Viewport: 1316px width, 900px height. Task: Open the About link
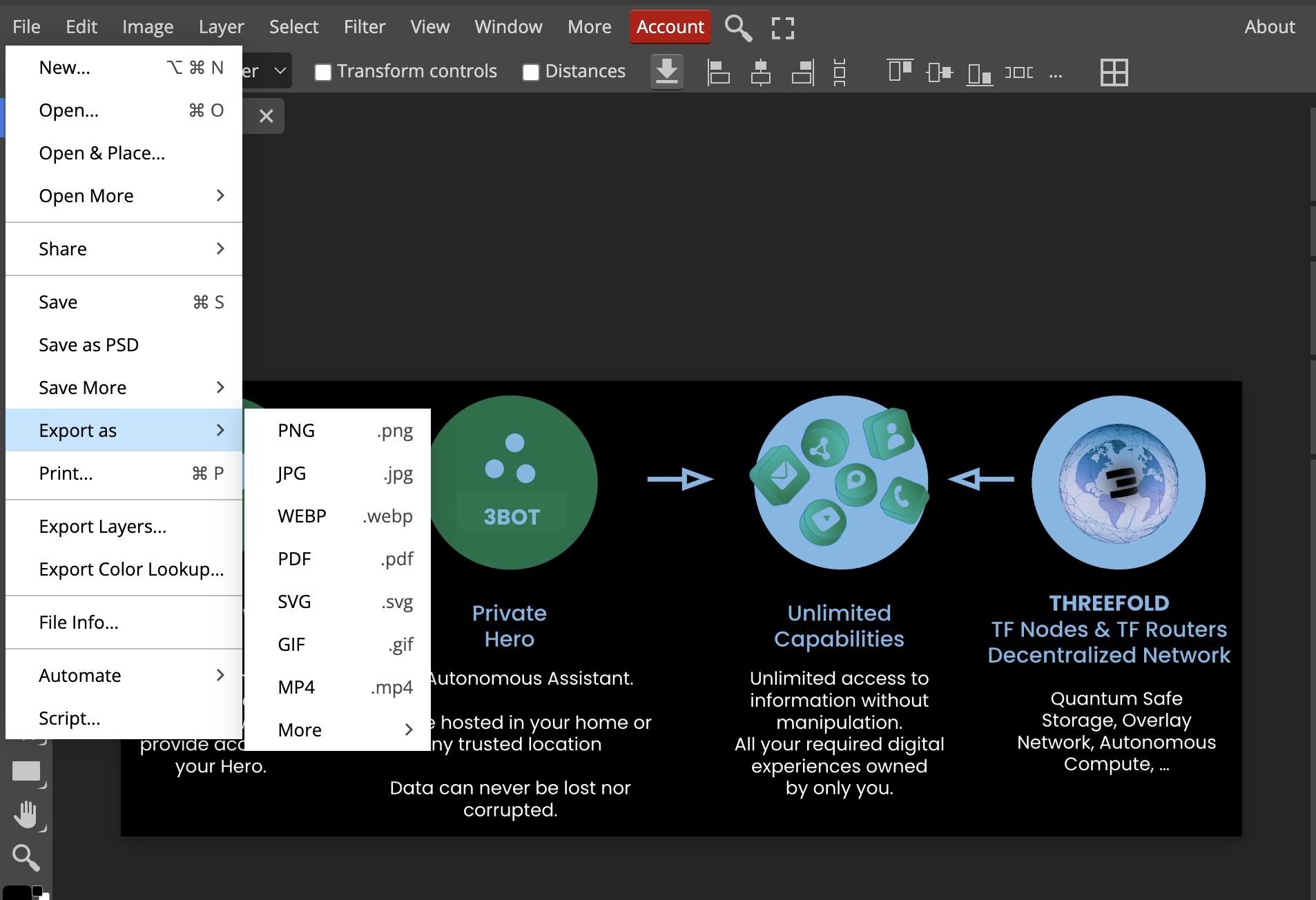coord(1269,27)
